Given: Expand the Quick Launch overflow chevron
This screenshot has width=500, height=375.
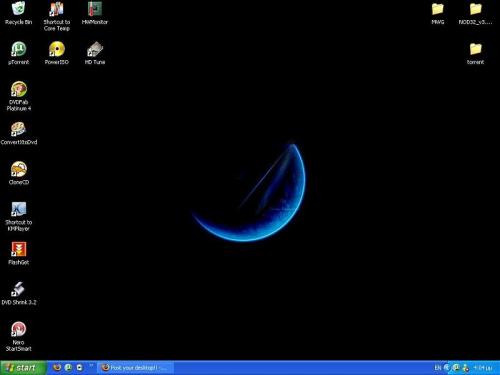Looking at the screenshot, I should click(91, 366).
